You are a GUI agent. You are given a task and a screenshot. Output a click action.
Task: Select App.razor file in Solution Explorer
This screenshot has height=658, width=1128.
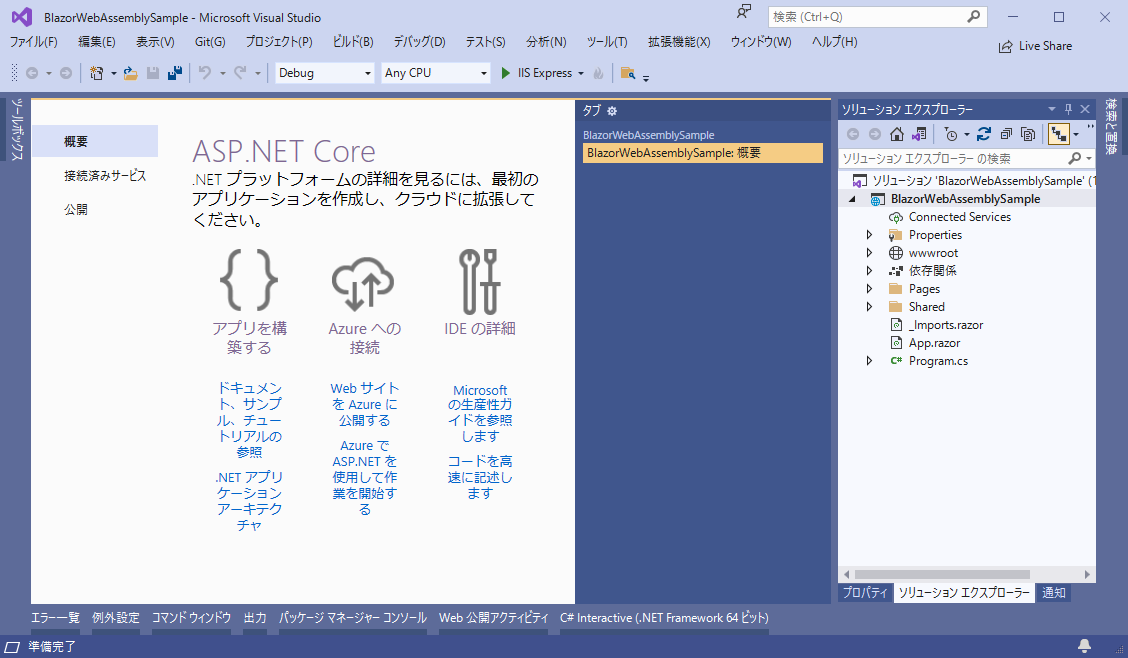coord(934,343)
